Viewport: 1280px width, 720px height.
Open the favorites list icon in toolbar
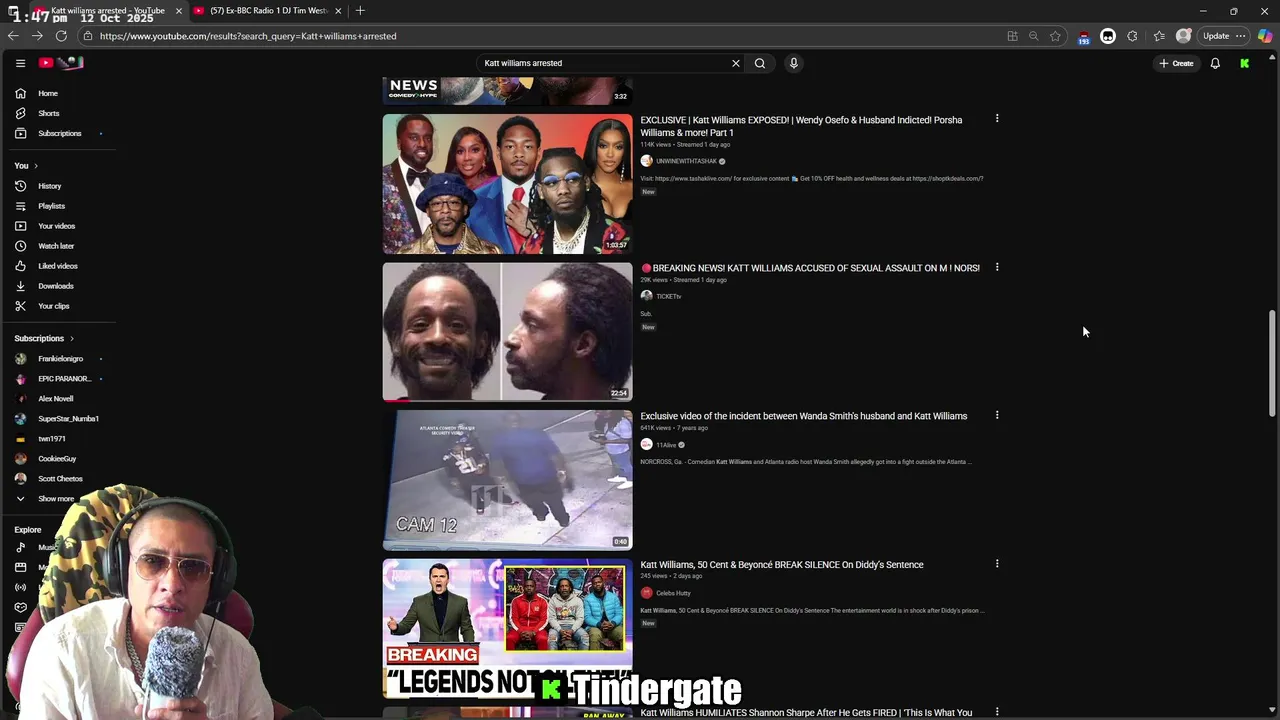(x=1159, y=36)
